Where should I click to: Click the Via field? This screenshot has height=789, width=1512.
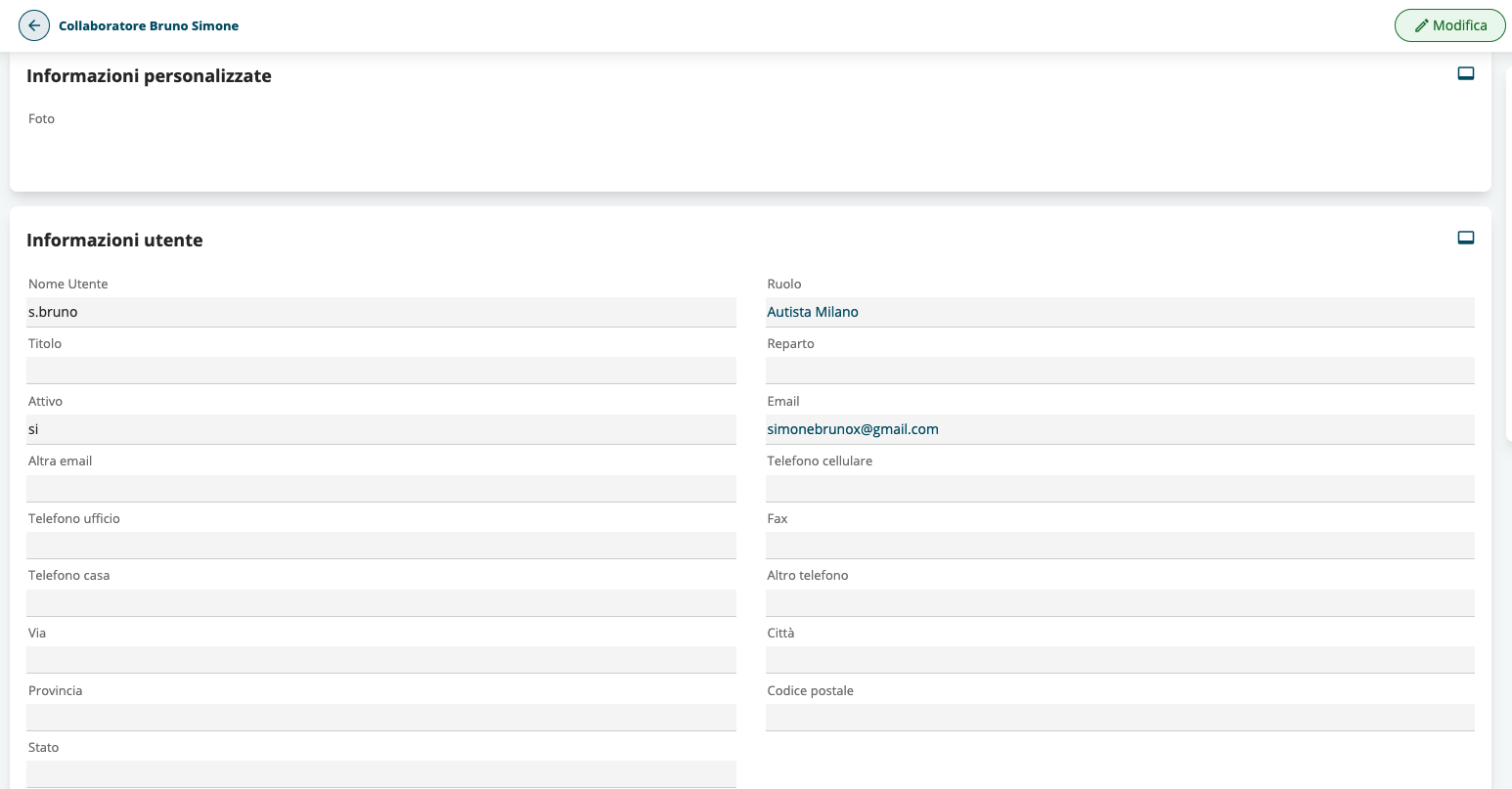click(381, 660)
